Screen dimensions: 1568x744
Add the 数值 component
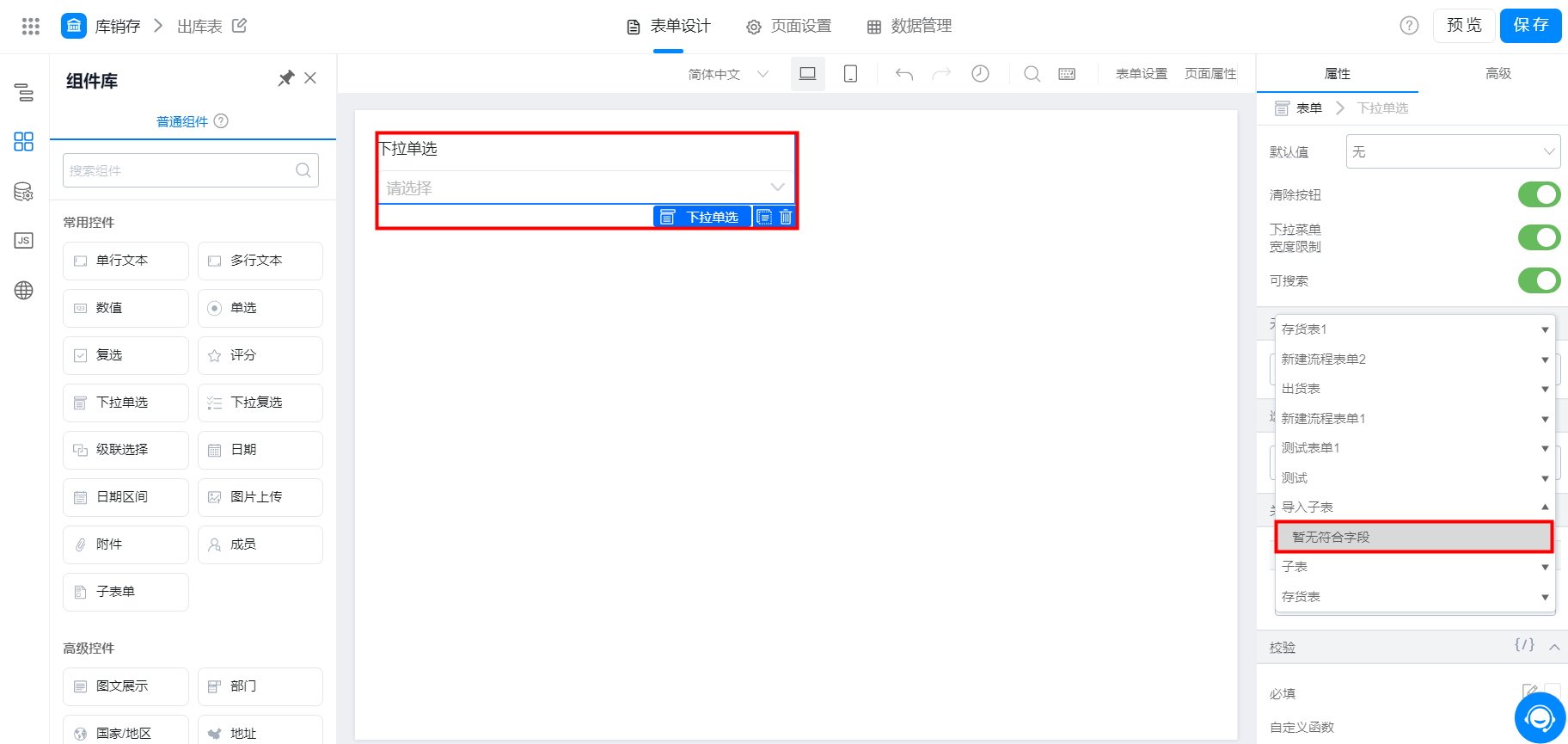[126, 308]
